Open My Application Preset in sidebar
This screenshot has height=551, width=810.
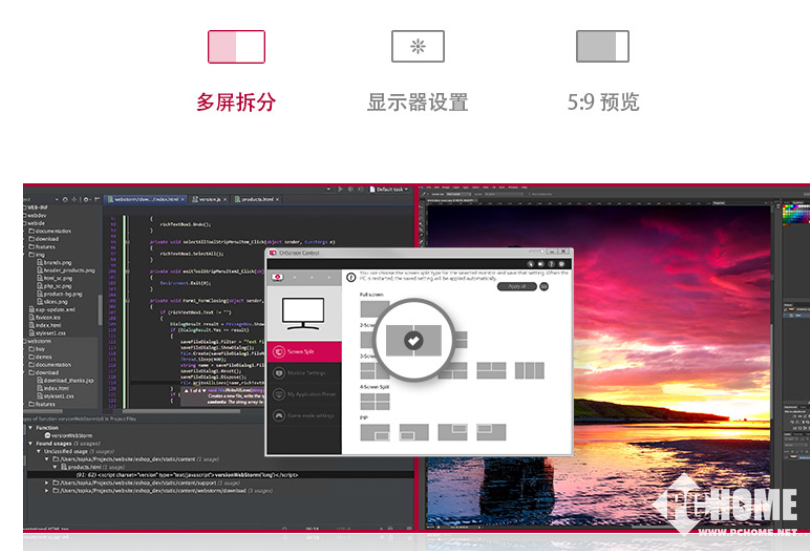(x=304, y=394)
